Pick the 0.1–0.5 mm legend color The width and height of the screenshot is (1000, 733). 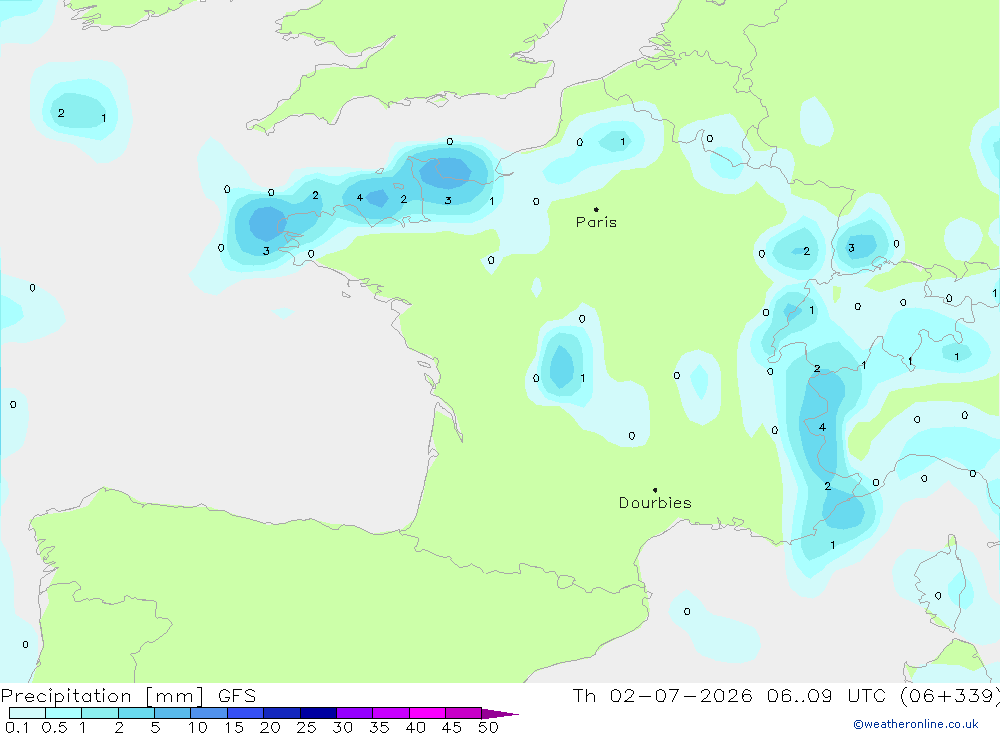pyautogui.click(x=27, y=713)
